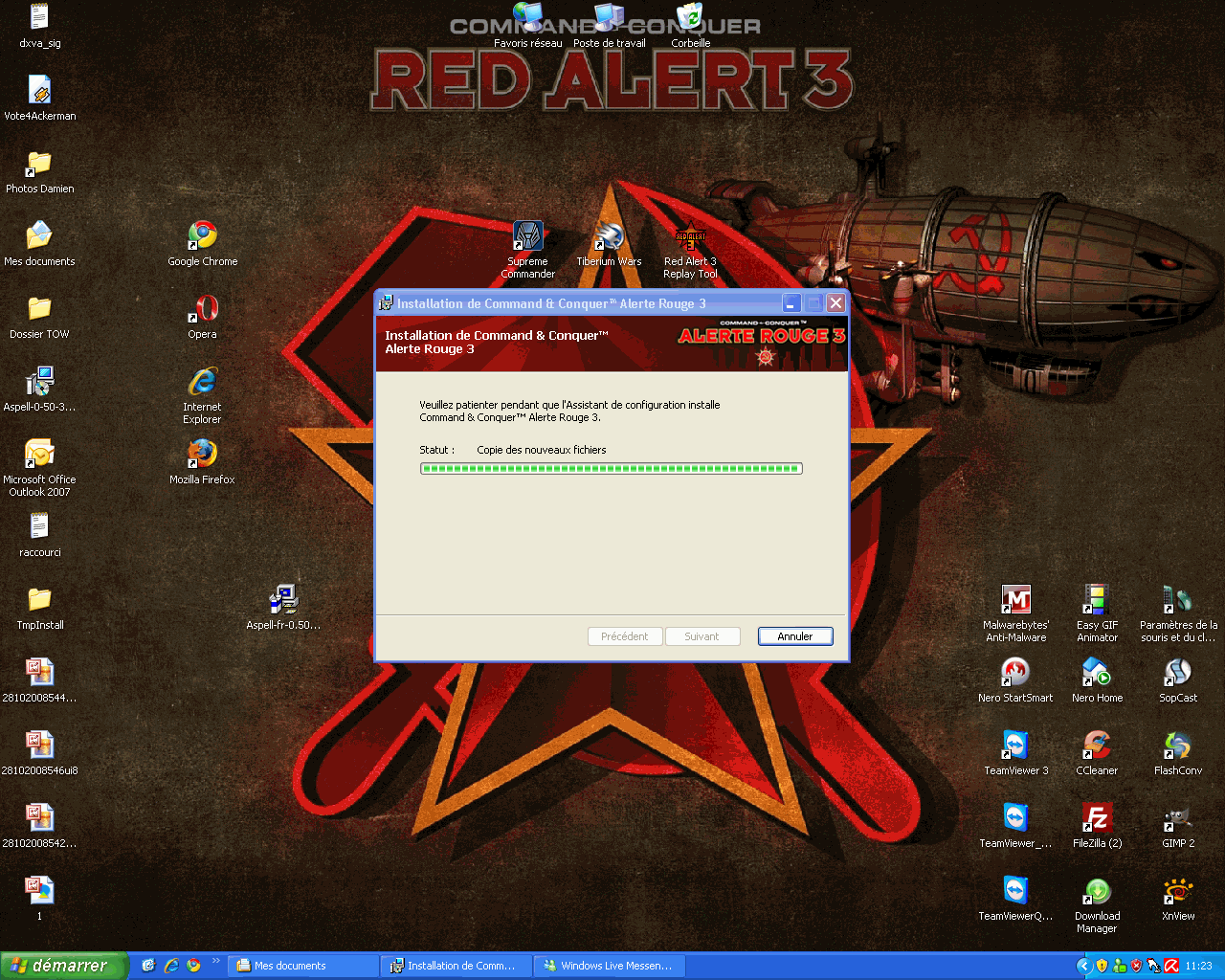
Task: Select the Vote4Ackerman desktop icon
Action: click(x=39, y=99)
